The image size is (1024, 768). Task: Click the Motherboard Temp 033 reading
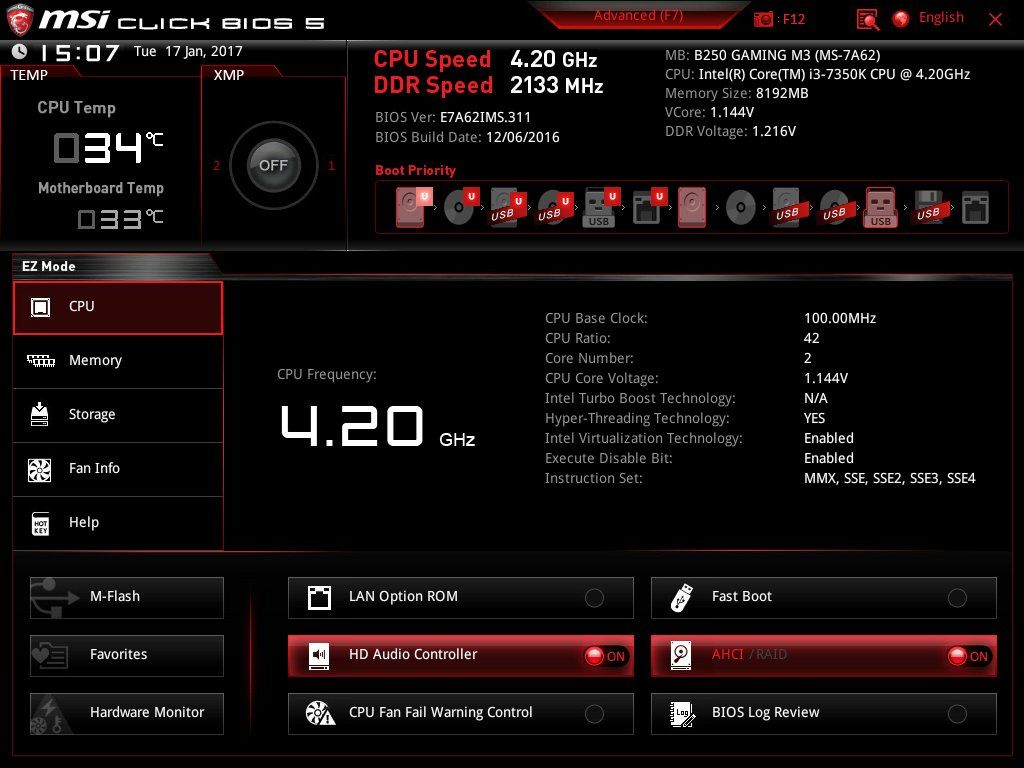click(120, 219)
